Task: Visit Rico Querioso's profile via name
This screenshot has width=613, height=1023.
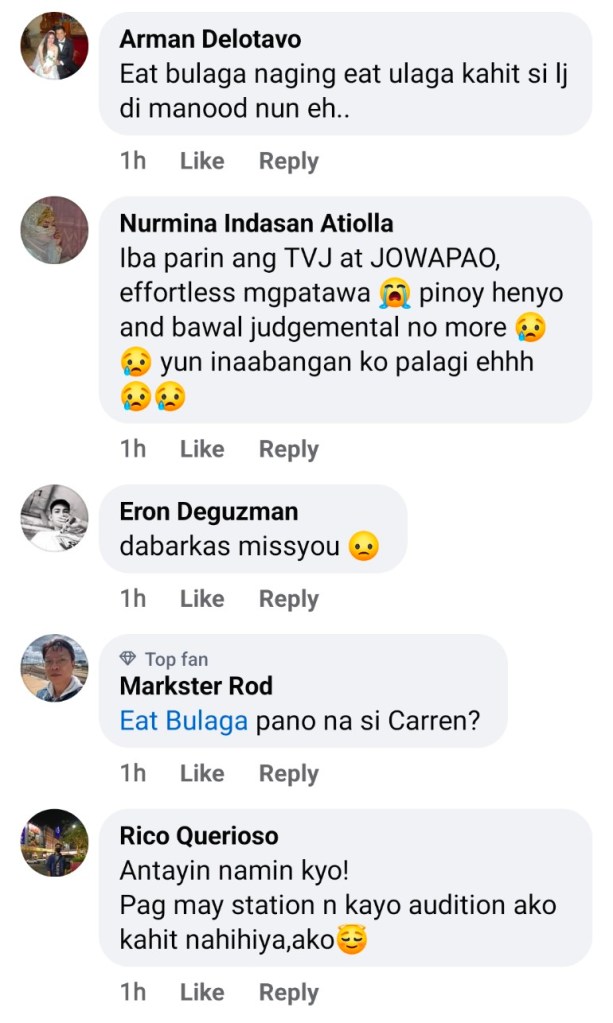Action: coord(199,836)
